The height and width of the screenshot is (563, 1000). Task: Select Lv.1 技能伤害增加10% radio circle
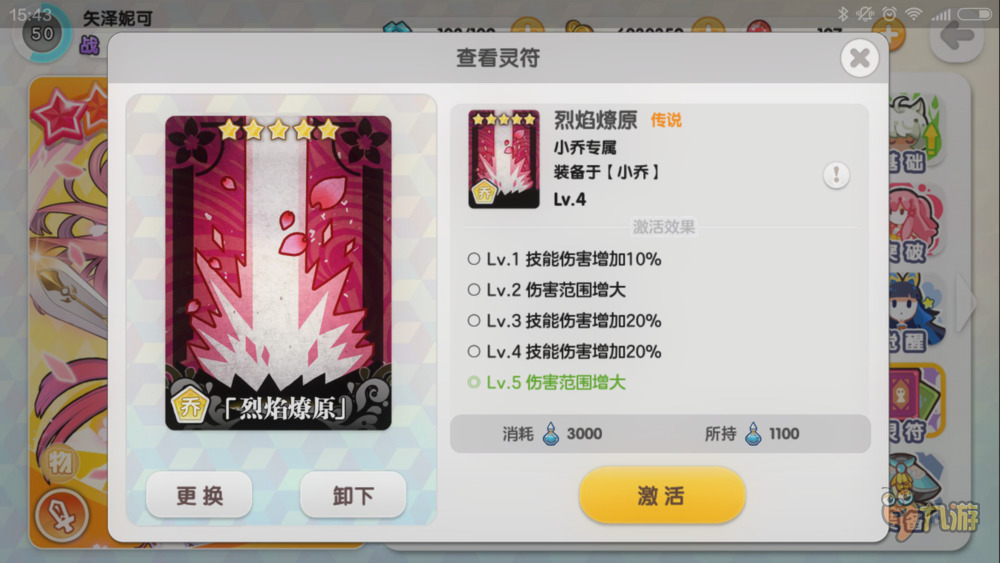[473, 259]
